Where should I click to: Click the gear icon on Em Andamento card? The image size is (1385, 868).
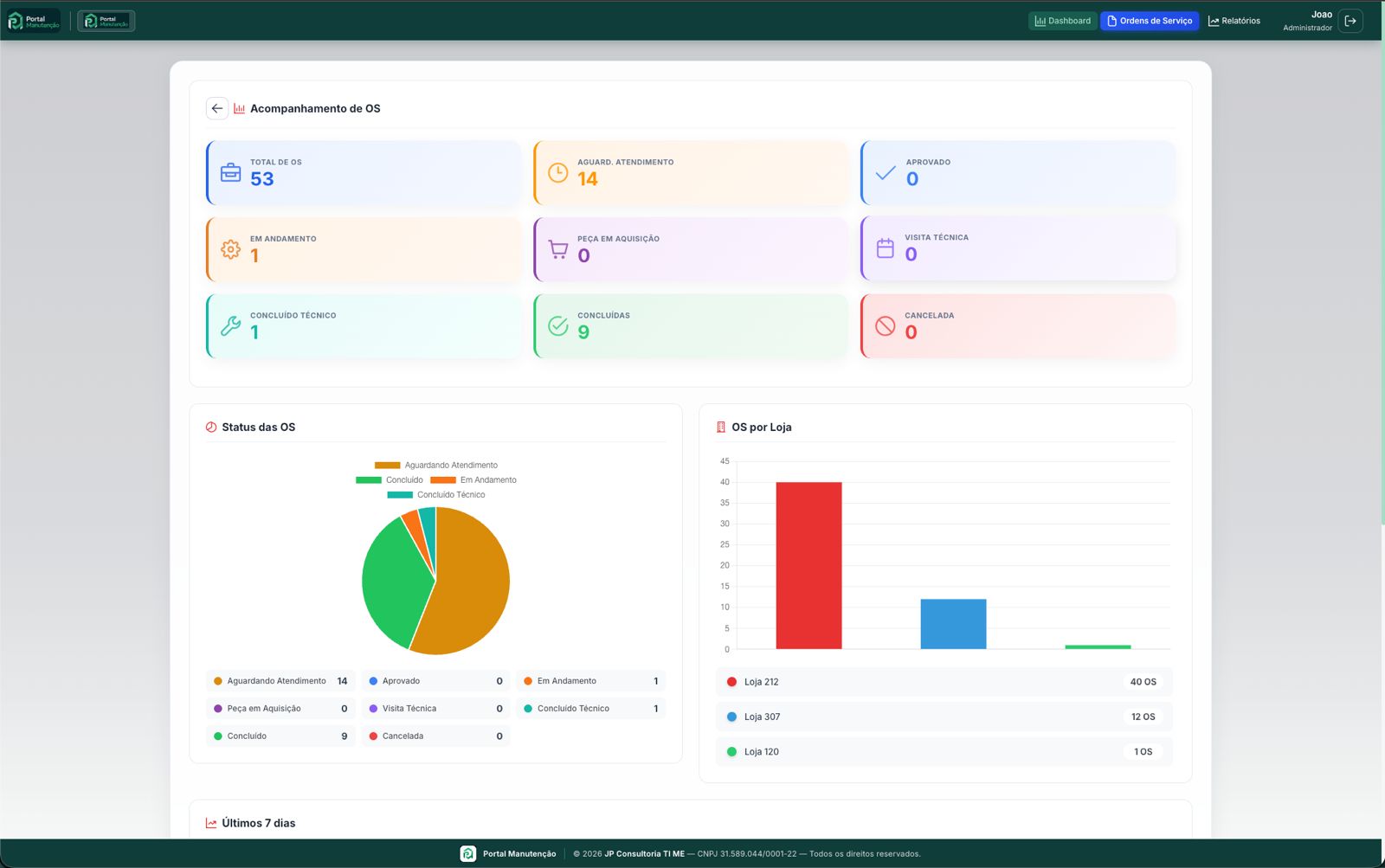click(230, 249)
